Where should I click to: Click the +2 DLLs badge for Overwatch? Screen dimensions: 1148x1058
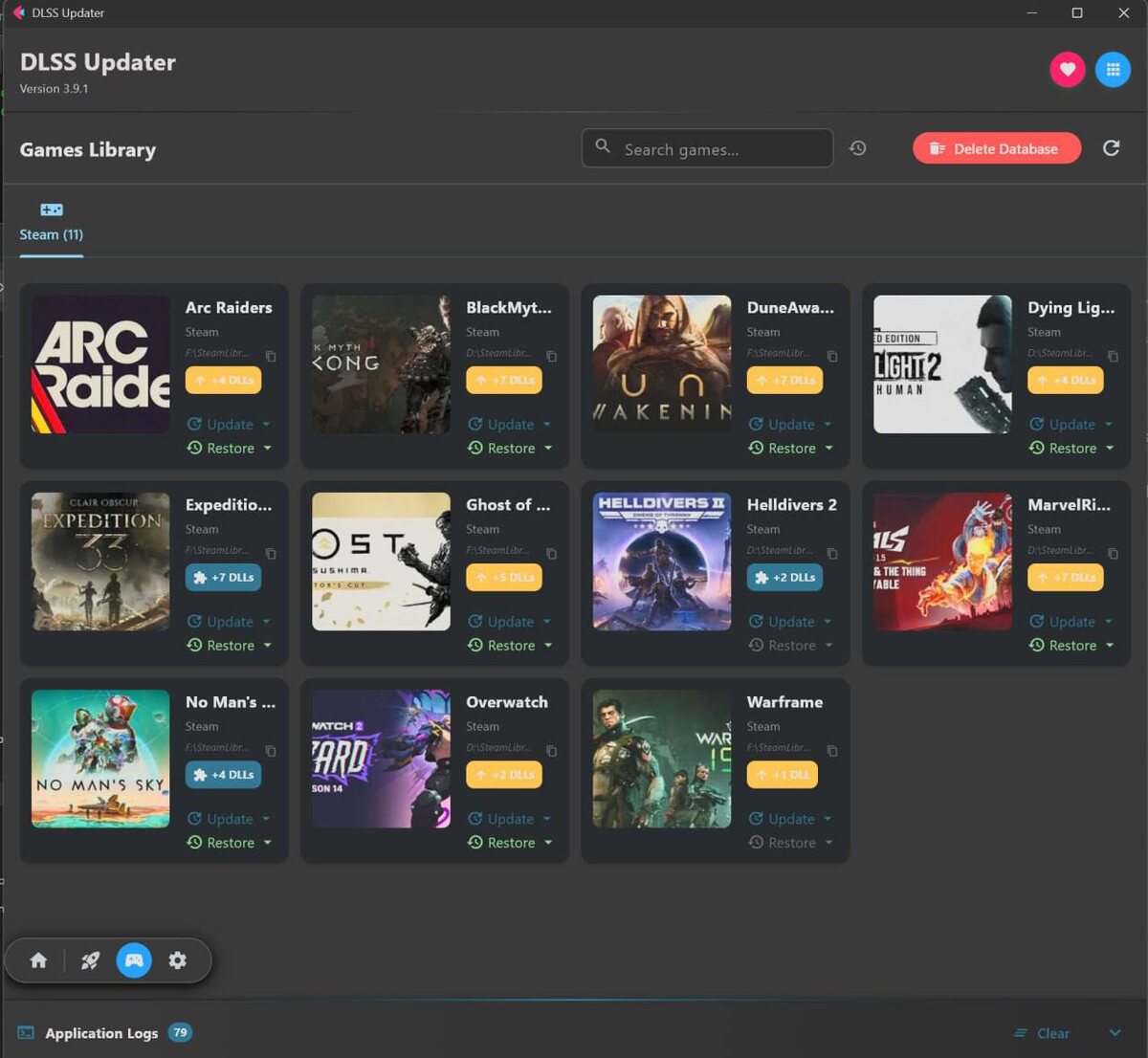(504, 775)
